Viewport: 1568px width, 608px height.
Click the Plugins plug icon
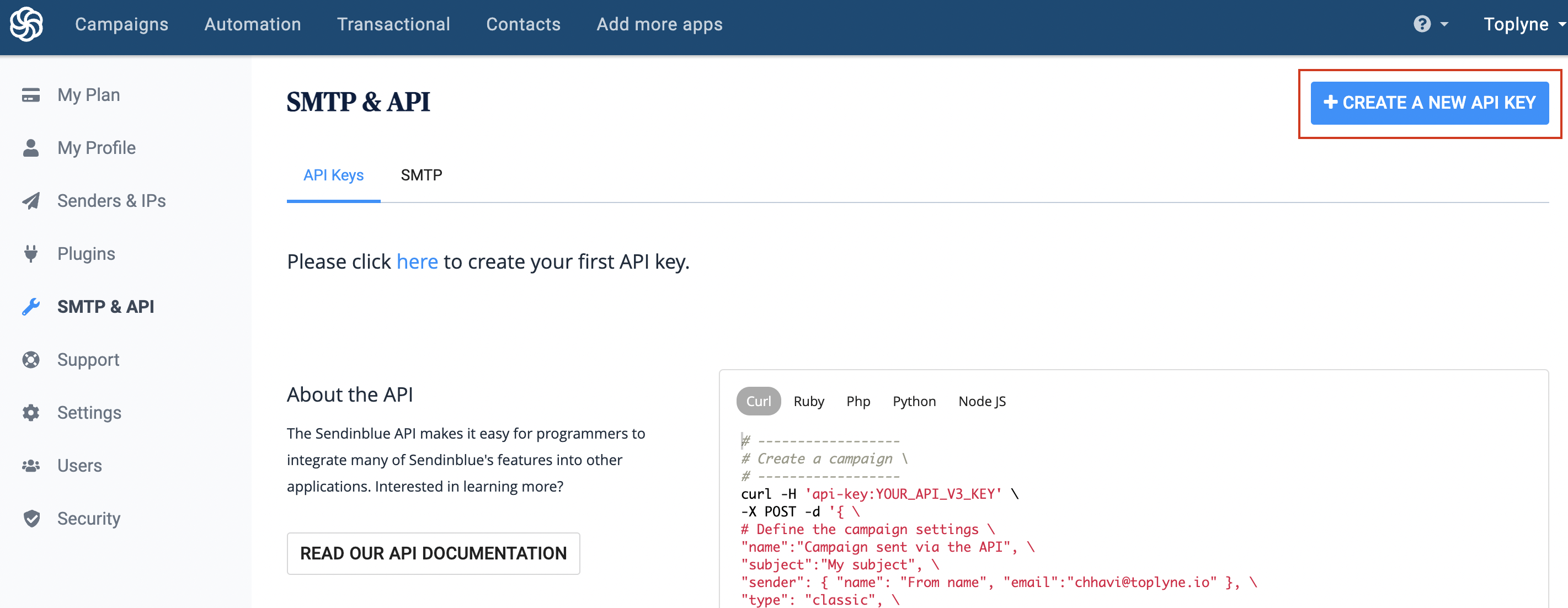pos(31,253)
